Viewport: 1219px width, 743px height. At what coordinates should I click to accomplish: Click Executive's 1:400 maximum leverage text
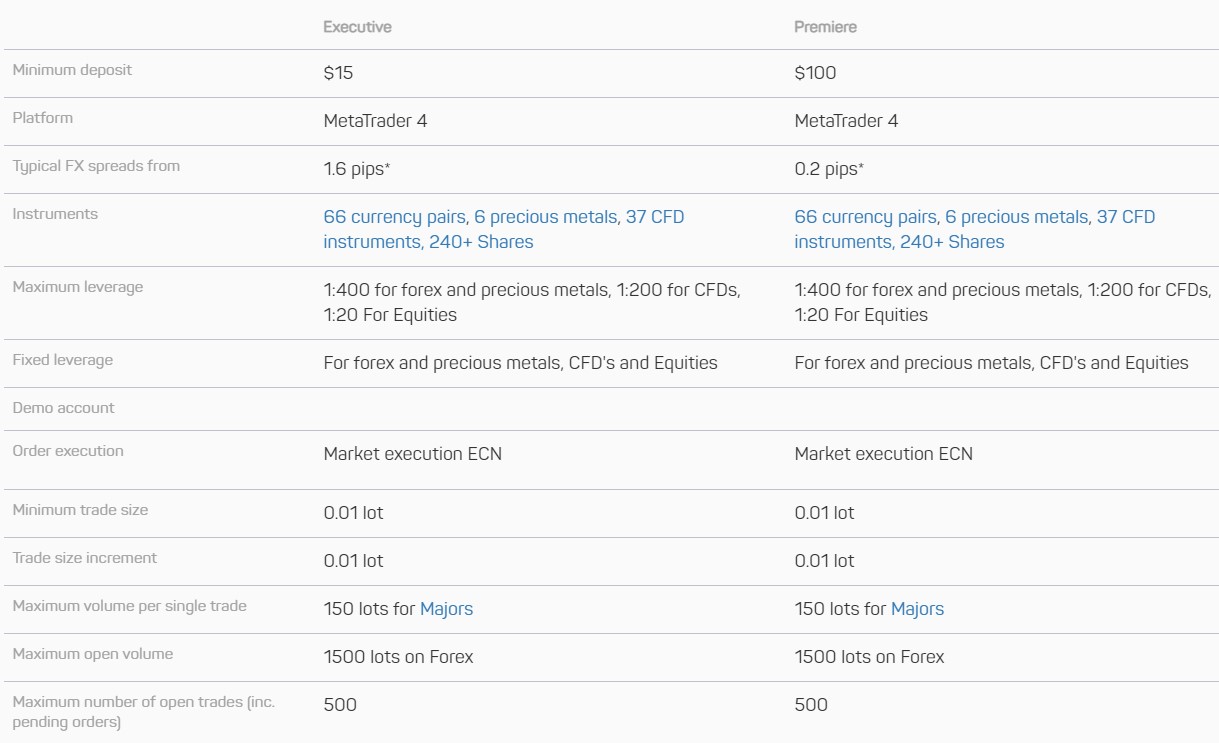pyautogui.click(x=532, y=302)
